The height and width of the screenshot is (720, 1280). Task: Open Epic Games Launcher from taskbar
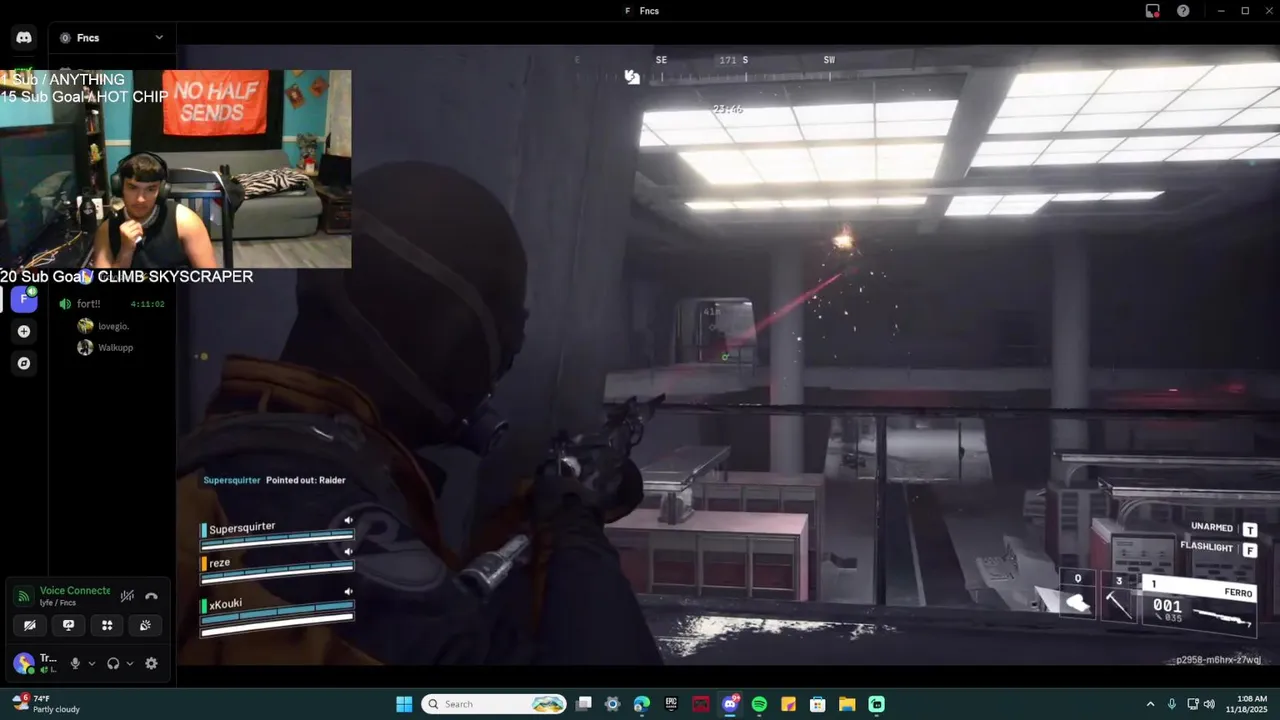pos(671,704)
